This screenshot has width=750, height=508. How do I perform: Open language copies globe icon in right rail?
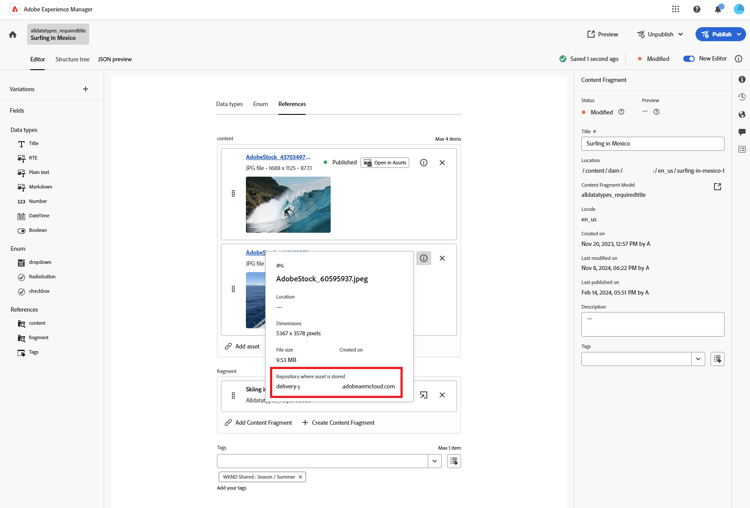742,114
